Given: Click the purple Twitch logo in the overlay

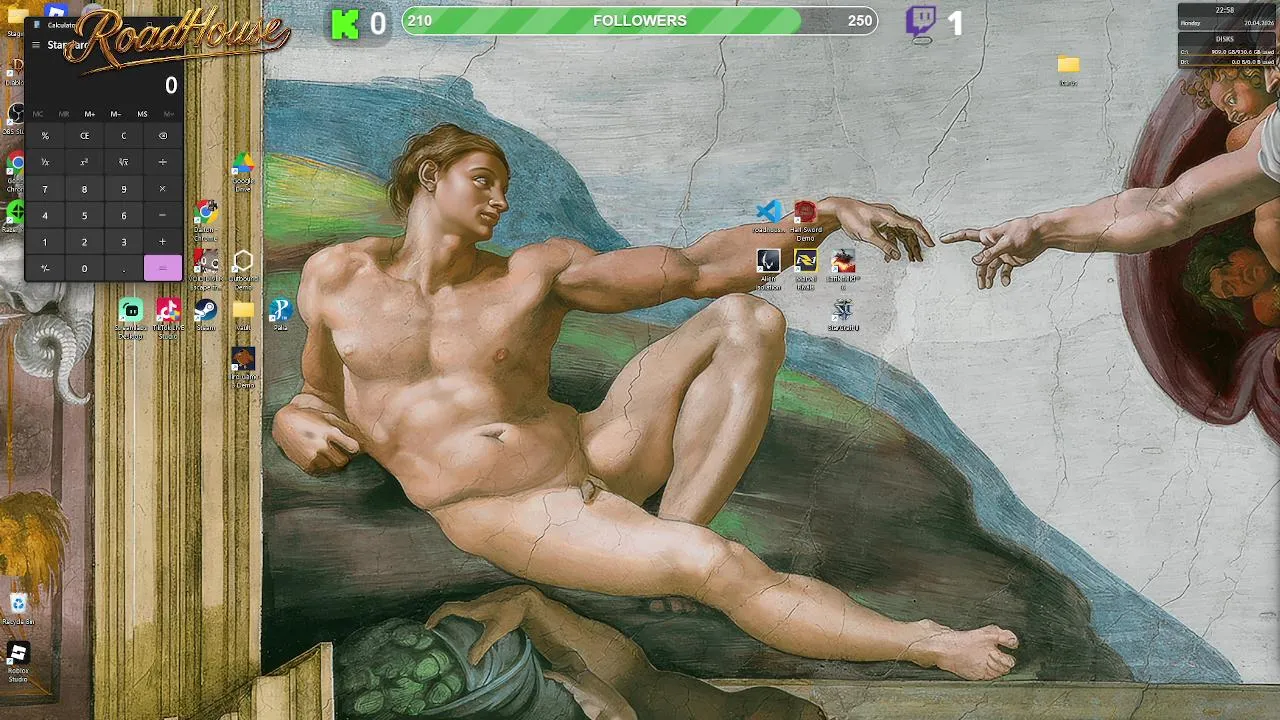Looking at the screenshot, I should [x=921, y=23].
